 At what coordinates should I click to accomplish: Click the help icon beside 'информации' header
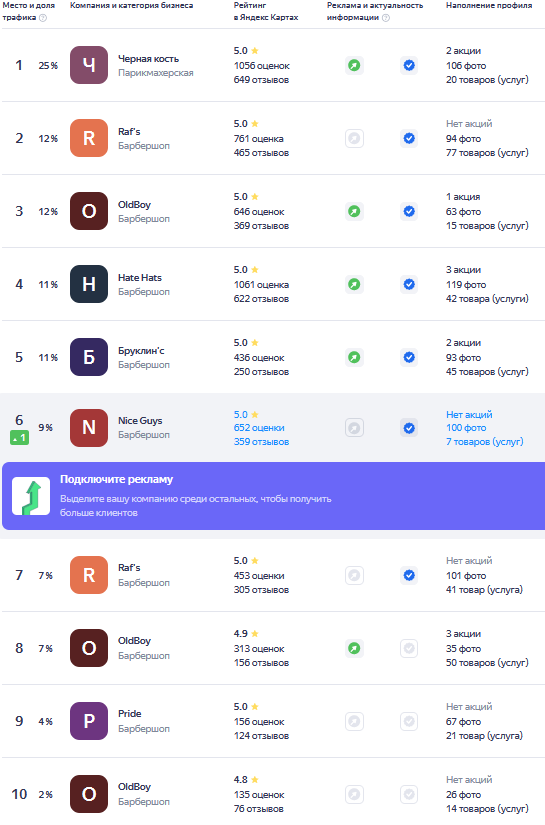coord(386,18)
